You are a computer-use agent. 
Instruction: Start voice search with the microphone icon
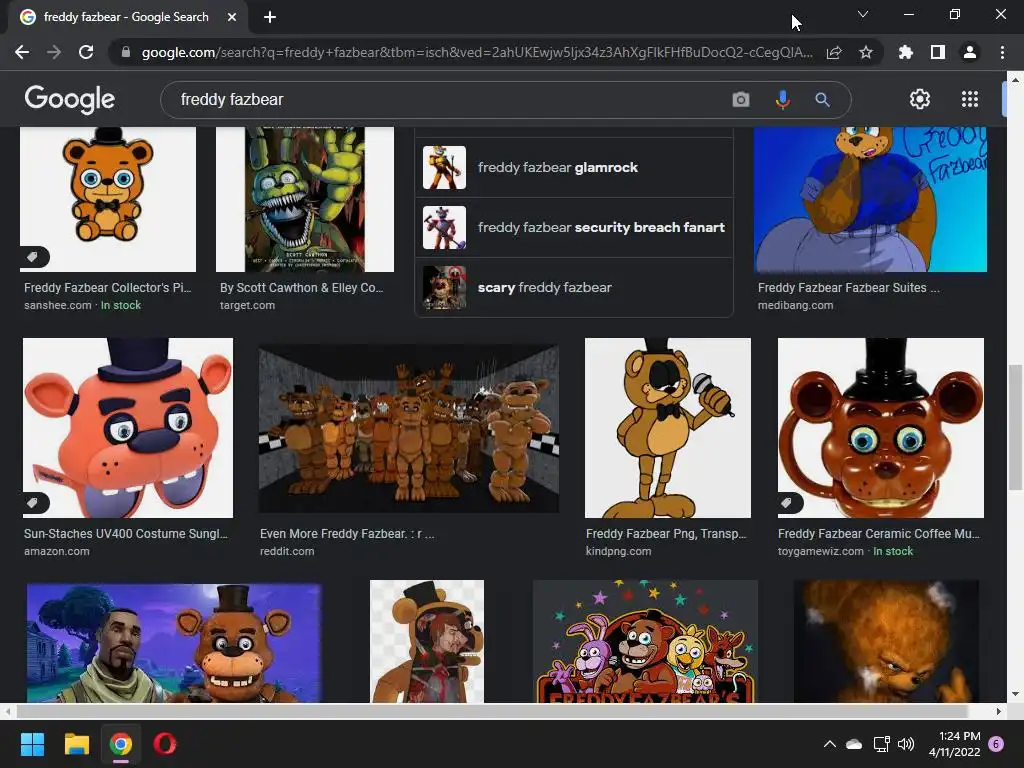click(782, 99)
